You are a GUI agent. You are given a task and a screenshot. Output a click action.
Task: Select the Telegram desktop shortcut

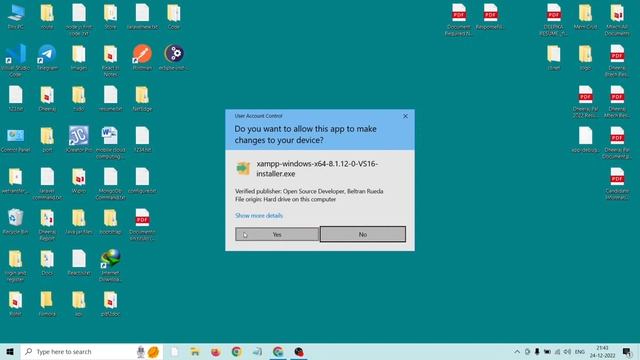pos(47,58)
